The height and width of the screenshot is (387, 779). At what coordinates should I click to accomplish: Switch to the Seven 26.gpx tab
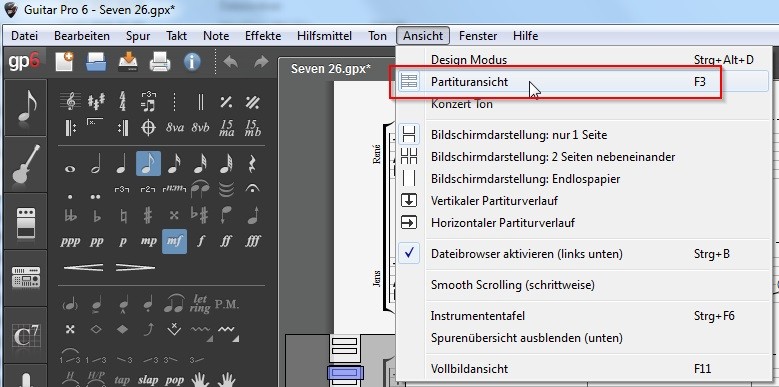coord(330,69)
